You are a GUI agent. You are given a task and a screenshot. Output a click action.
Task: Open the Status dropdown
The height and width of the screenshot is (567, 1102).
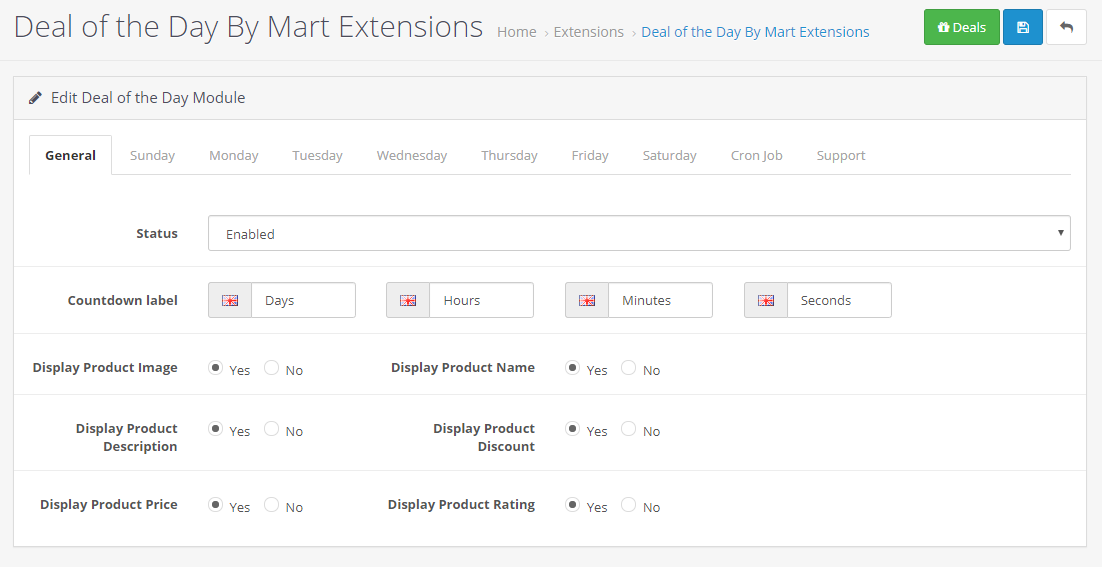639,233
